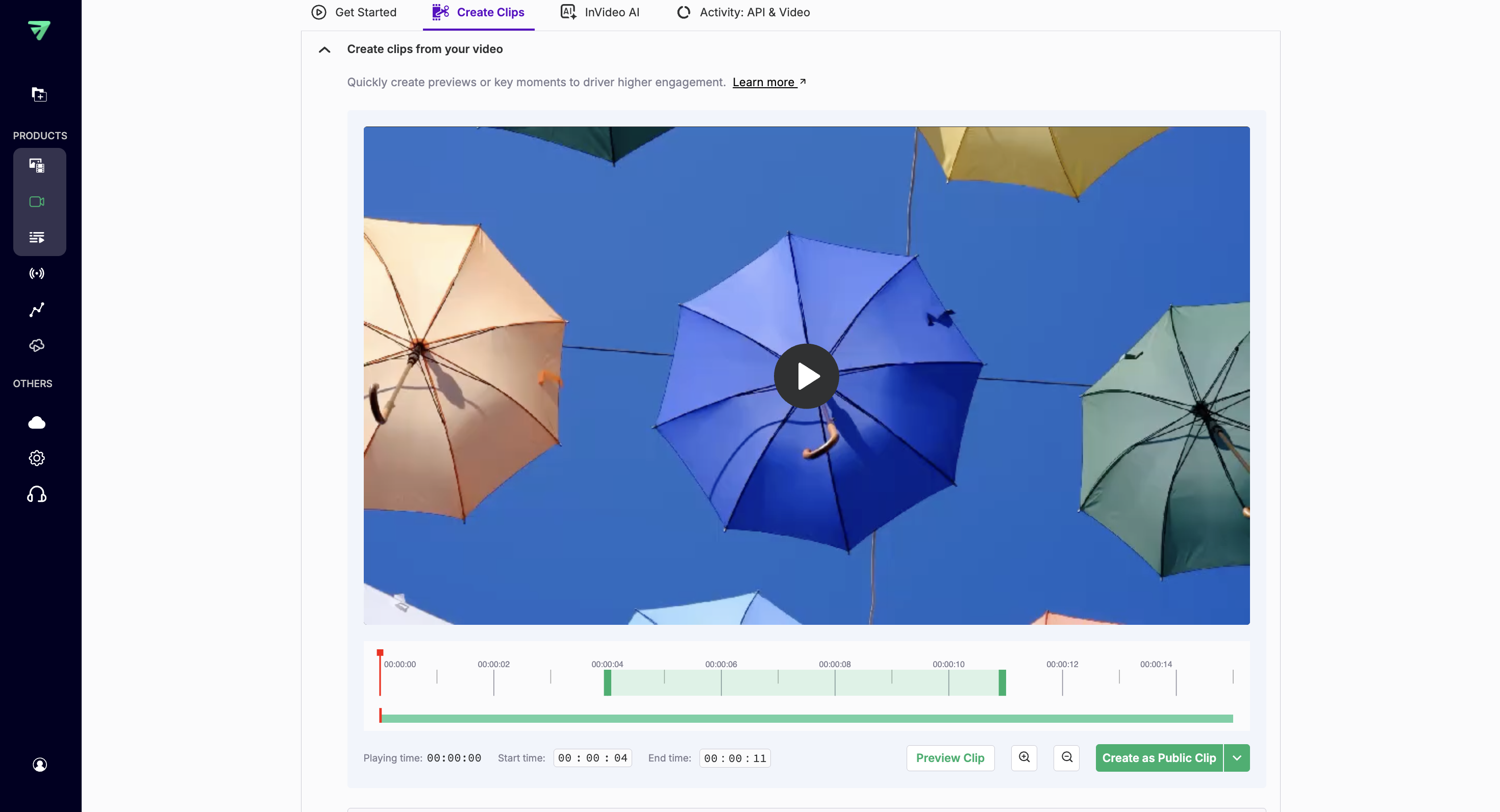Open Settings via the gear icon
The width and height of the screenshot is (1500, 812).
pyautogui.click(x=36, y=458)
